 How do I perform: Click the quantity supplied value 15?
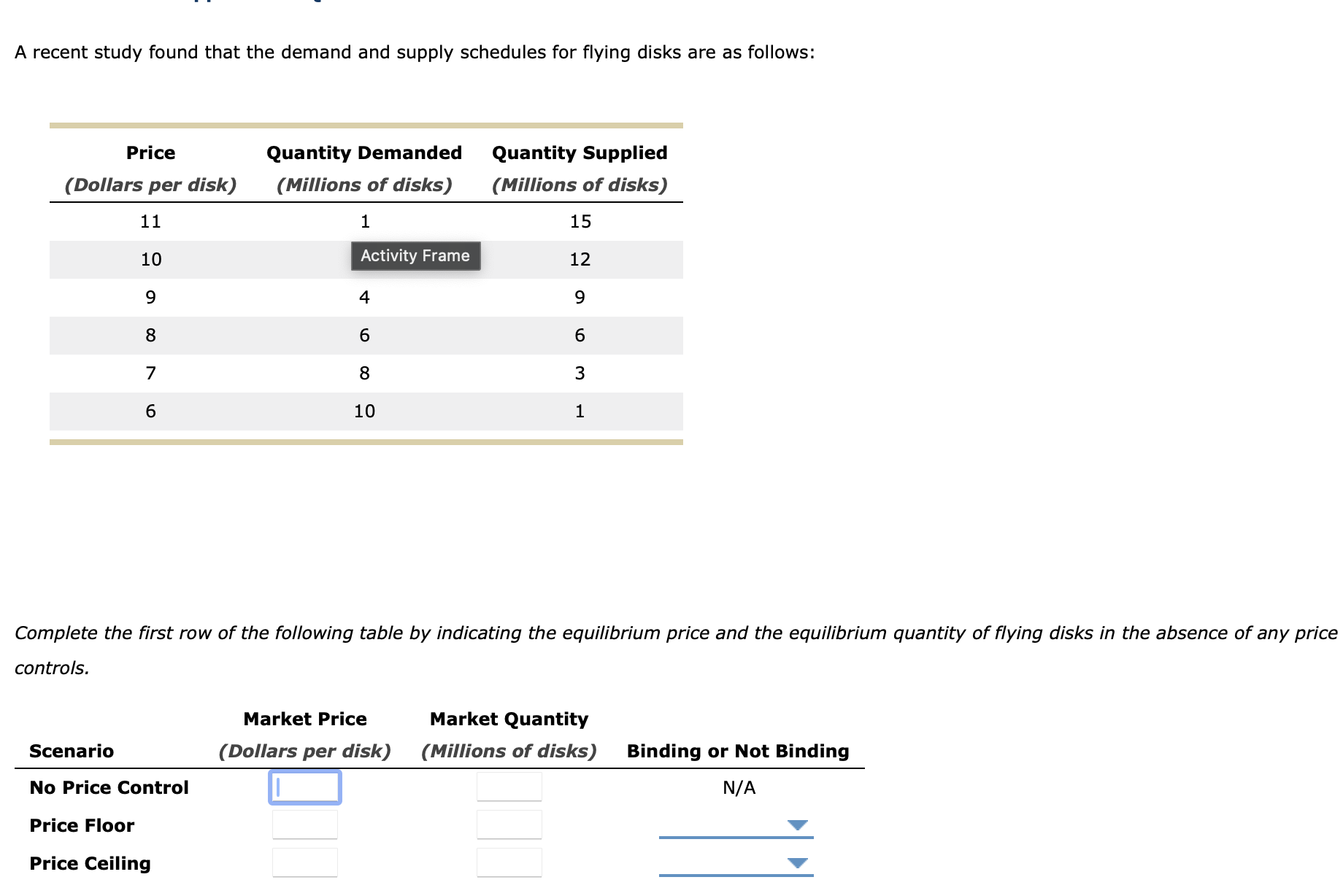pos(580,221)
